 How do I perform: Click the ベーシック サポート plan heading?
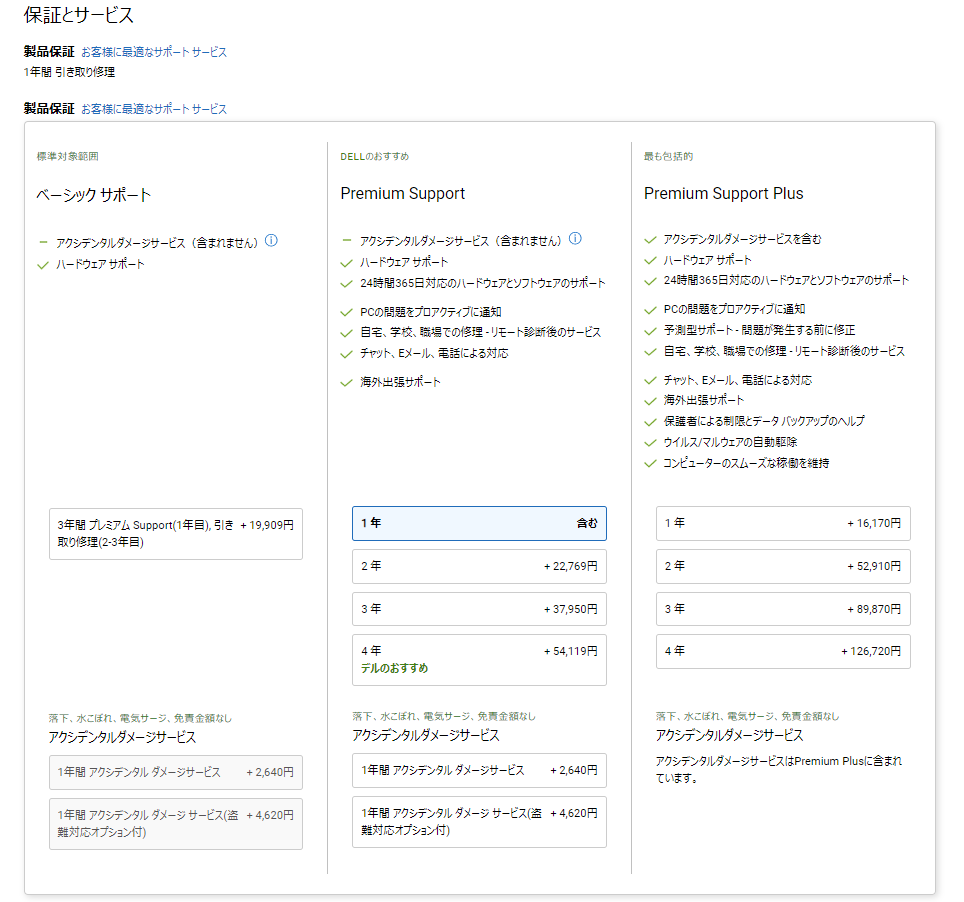click(94, 195)
